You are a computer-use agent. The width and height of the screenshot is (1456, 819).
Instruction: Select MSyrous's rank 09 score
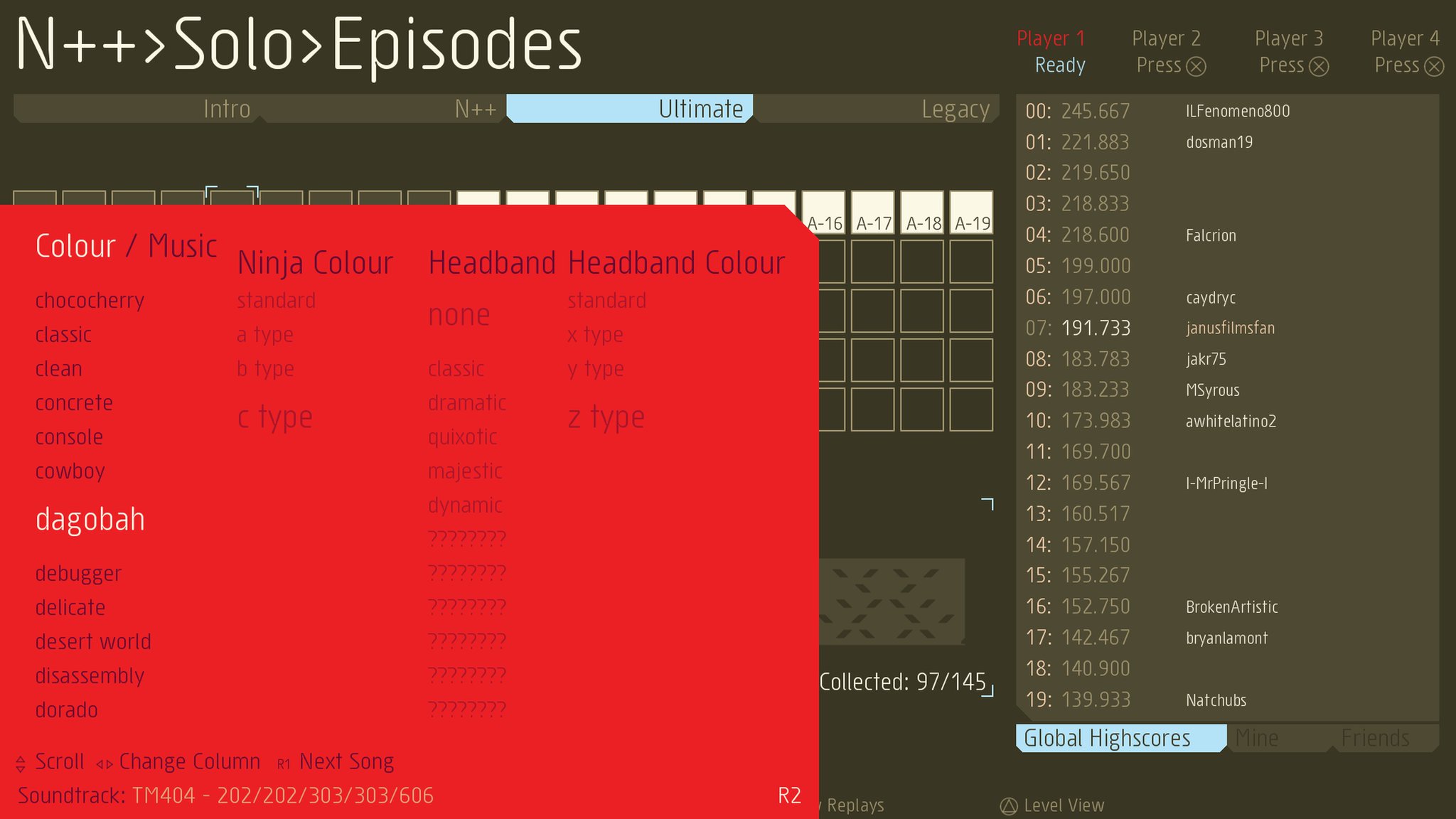(1228, 390)
